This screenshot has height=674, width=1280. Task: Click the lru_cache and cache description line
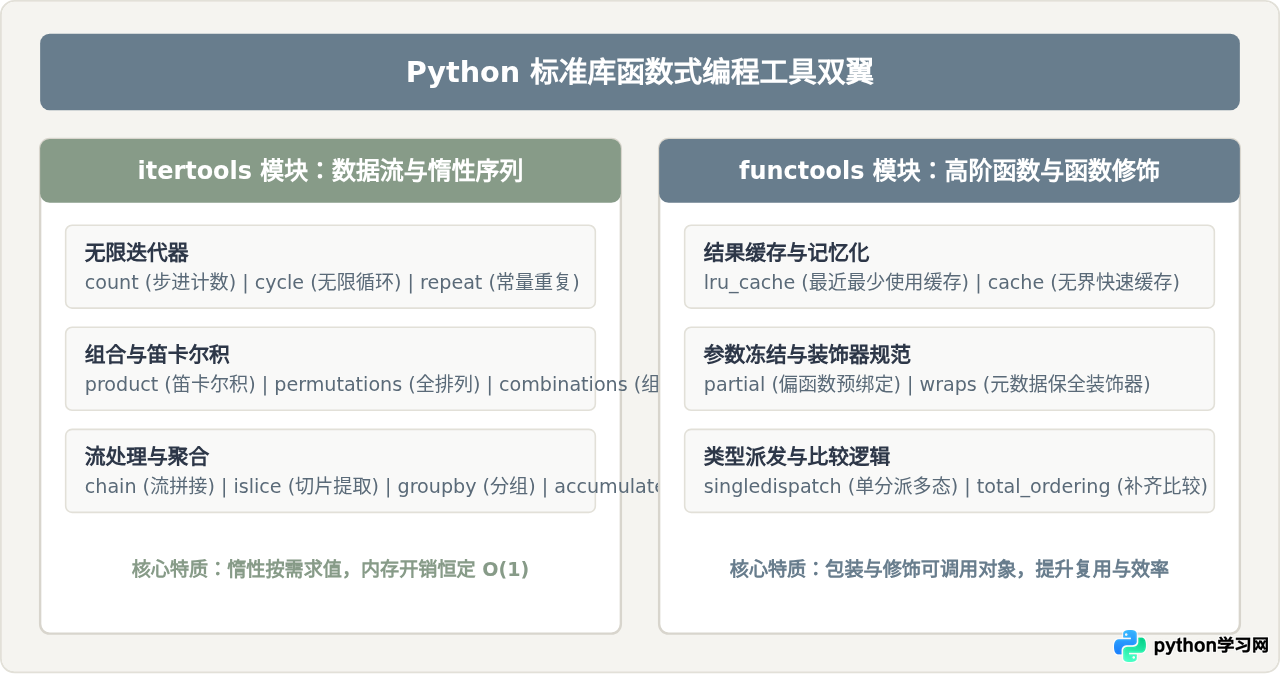coord(942,282)
